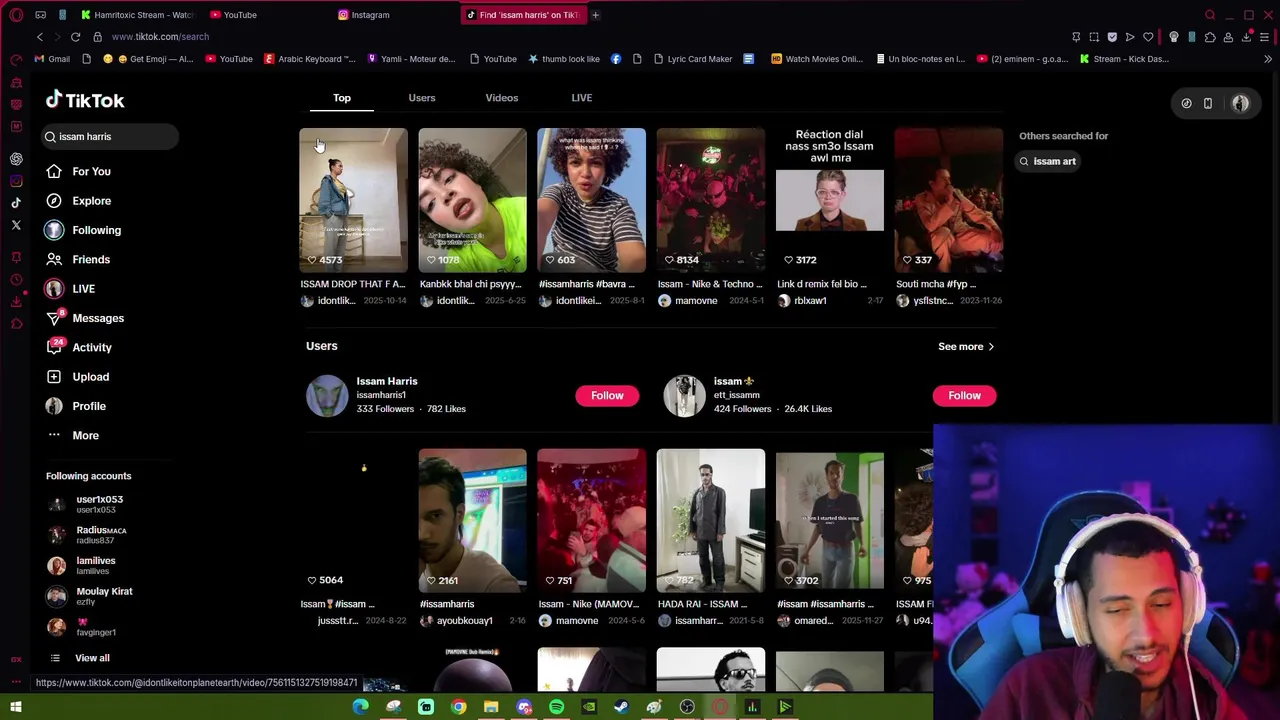Open the profile avatar menu

(1240, 103)
